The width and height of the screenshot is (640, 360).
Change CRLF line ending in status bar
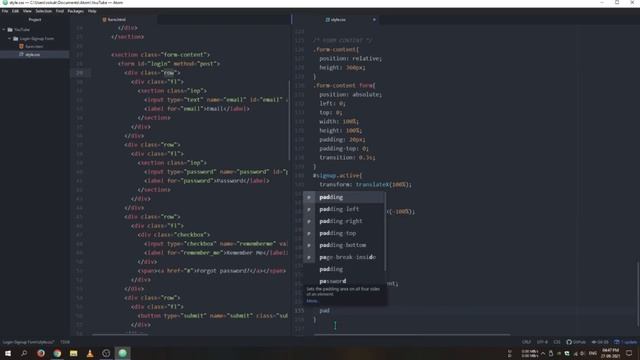click(x=527, y=342)
